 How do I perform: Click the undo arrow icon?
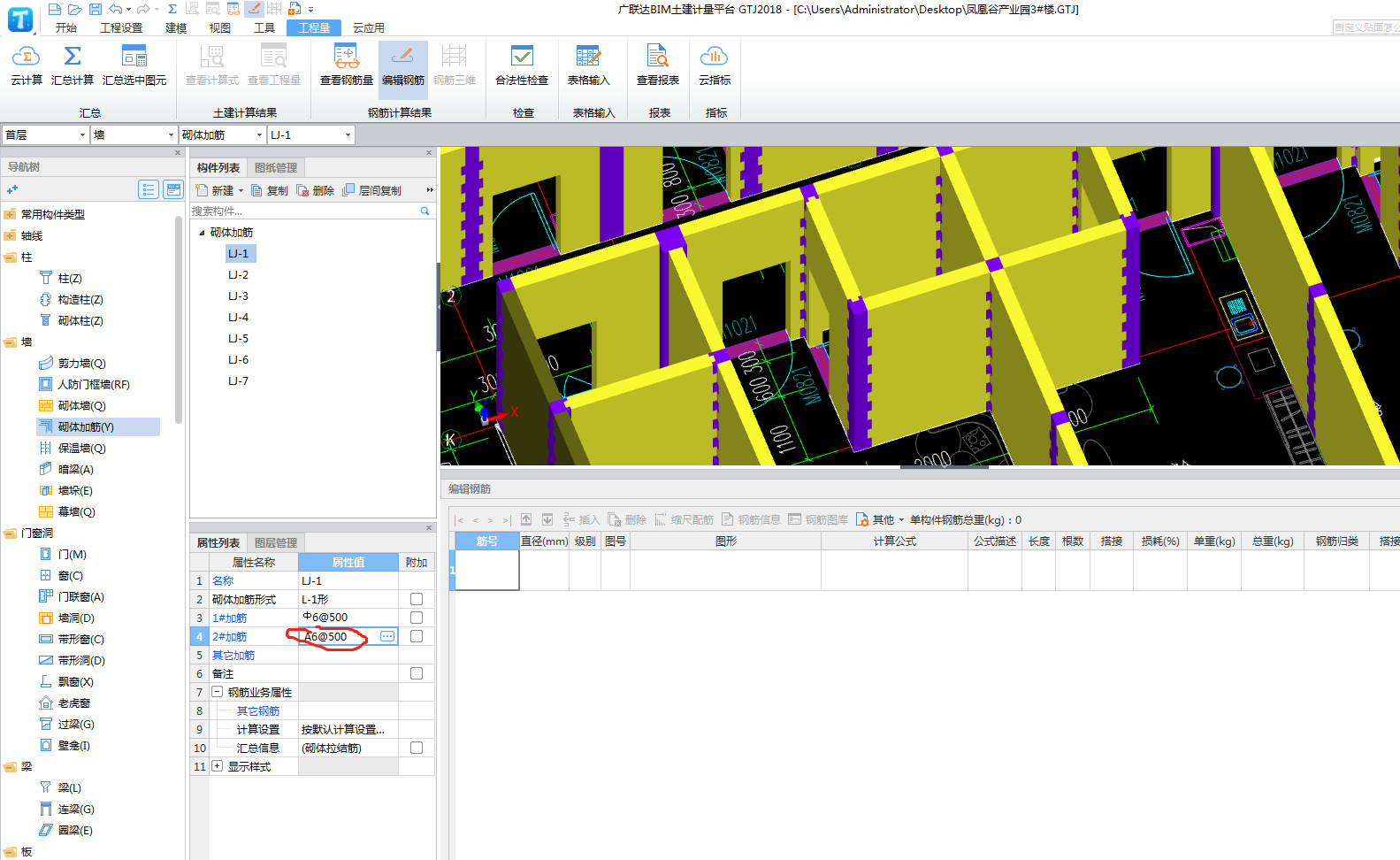point(116,9)
